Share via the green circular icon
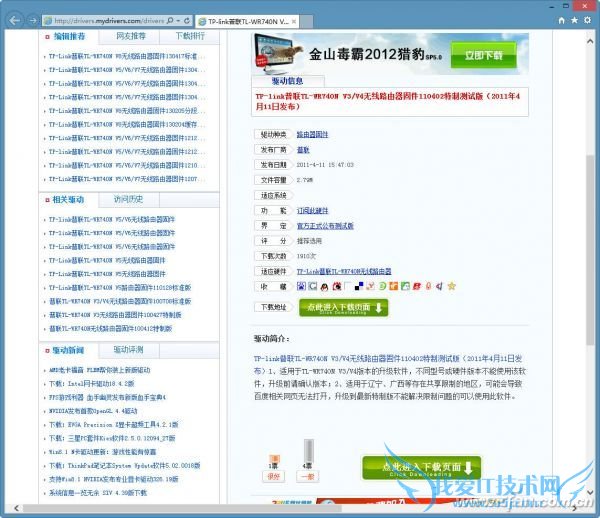This screenshot has height=518, width=600. [382, 286]
